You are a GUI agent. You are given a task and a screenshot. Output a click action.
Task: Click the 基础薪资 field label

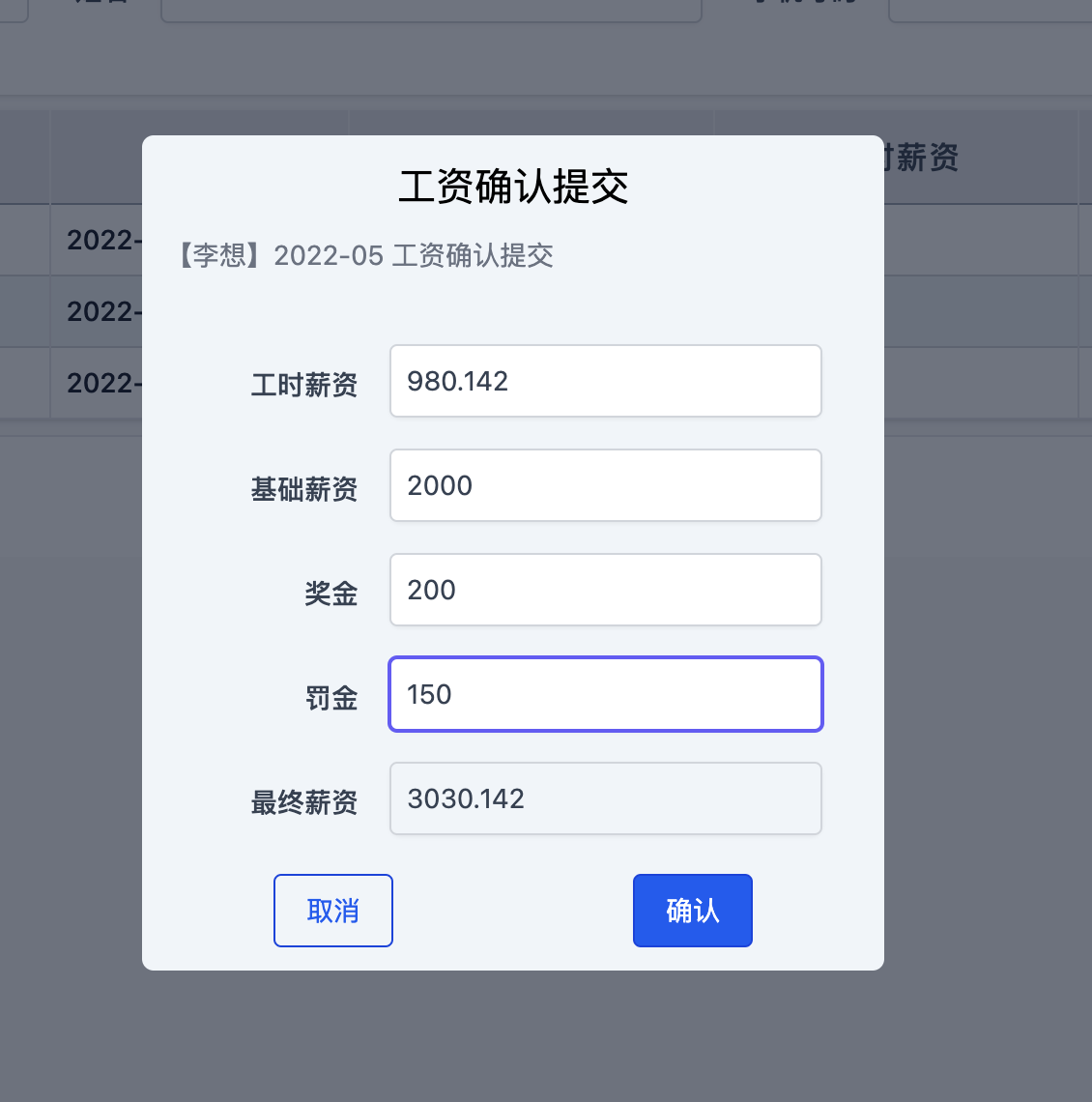304,489
